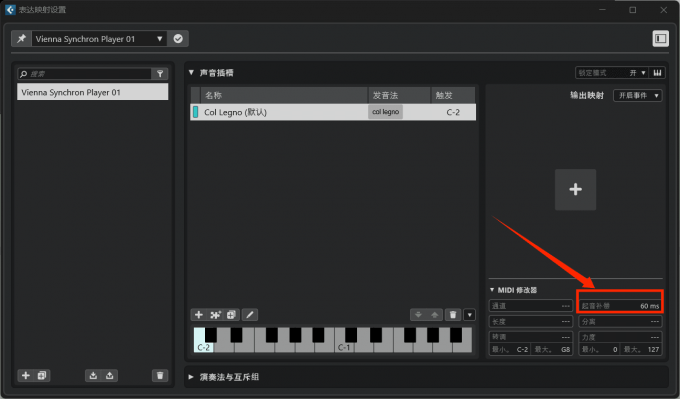
Task: Click the checkmark circle icon in the header
Action: (178, 39)
